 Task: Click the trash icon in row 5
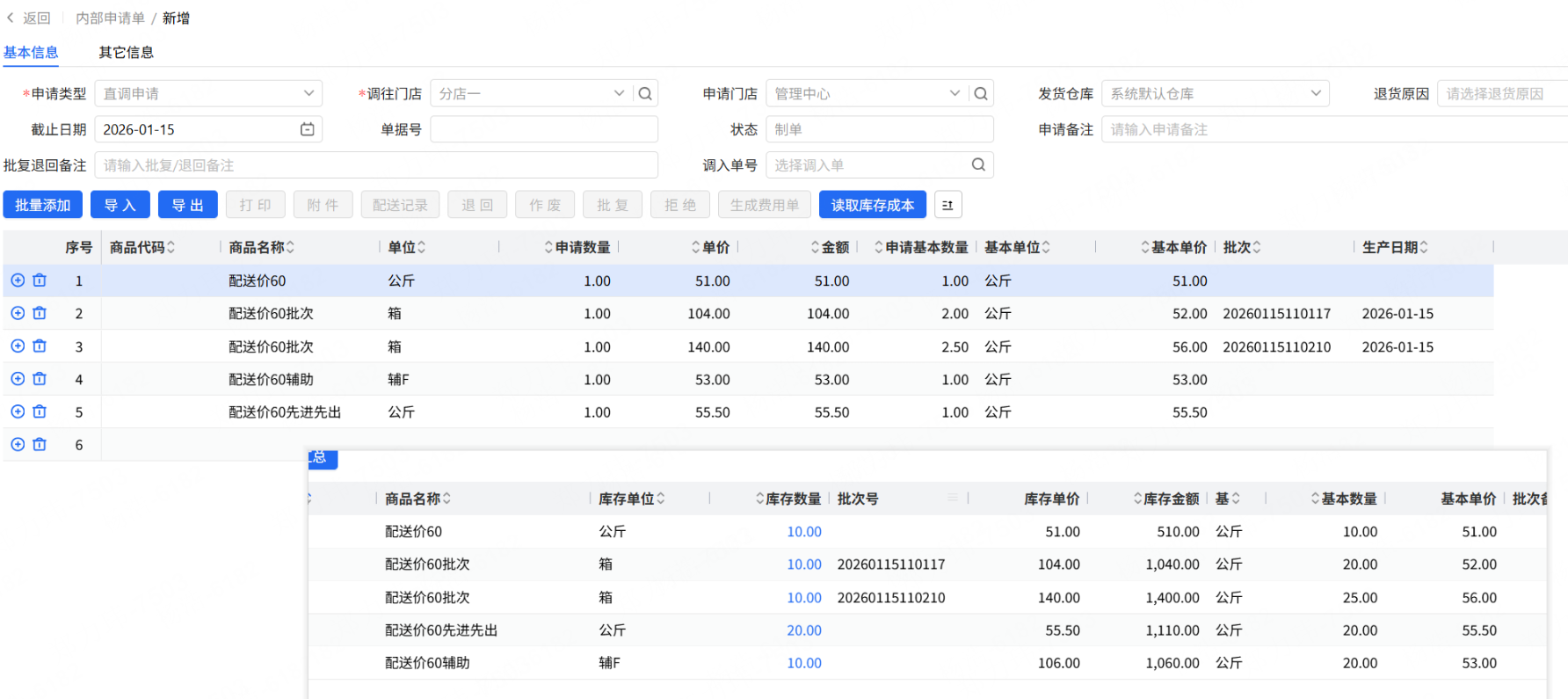pyautogui.click(x=40, y=411)
